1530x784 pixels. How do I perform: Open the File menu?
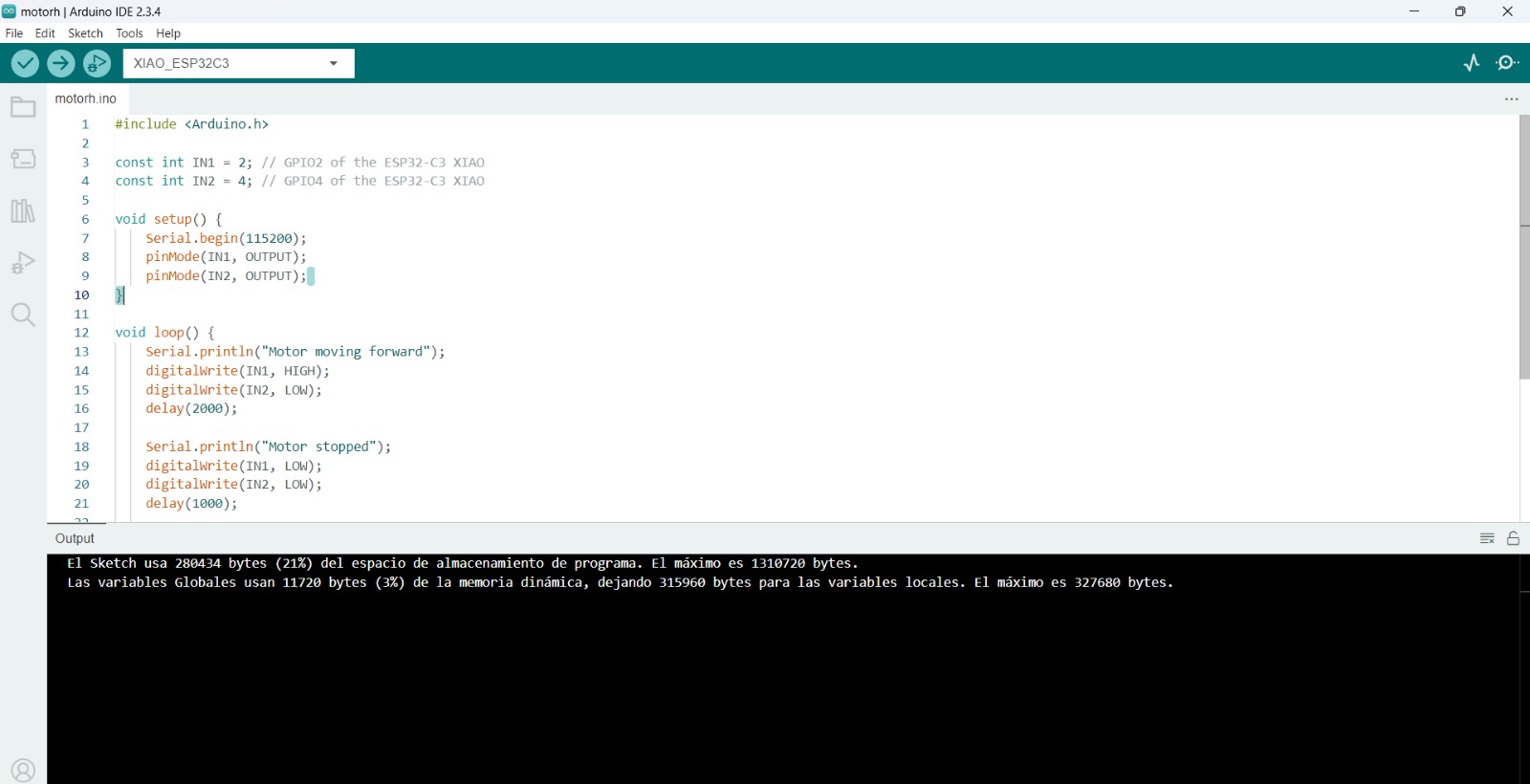click(x=14, y=33)
